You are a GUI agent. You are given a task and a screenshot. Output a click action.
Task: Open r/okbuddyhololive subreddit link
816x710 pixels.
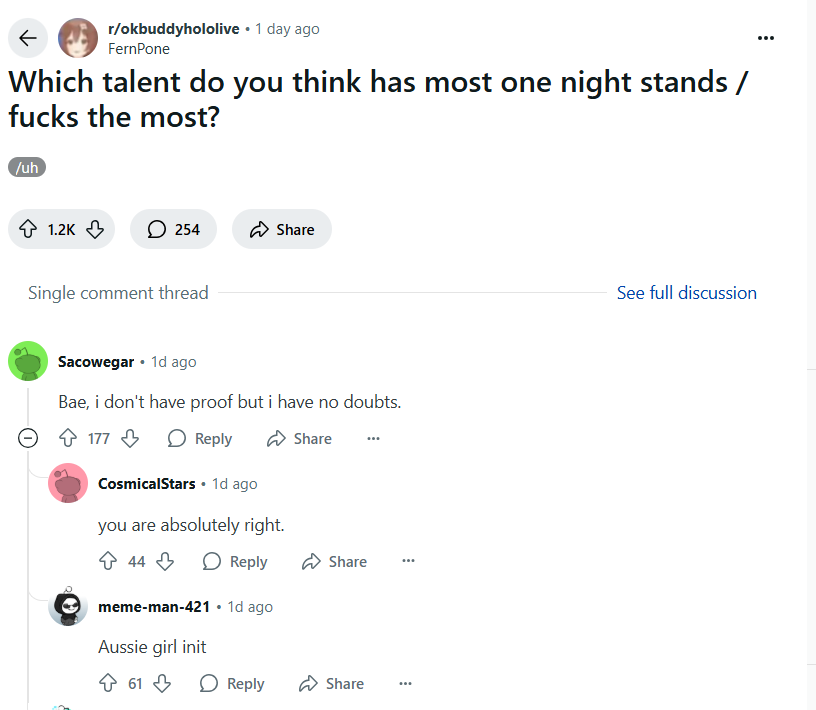coord(173,29)
